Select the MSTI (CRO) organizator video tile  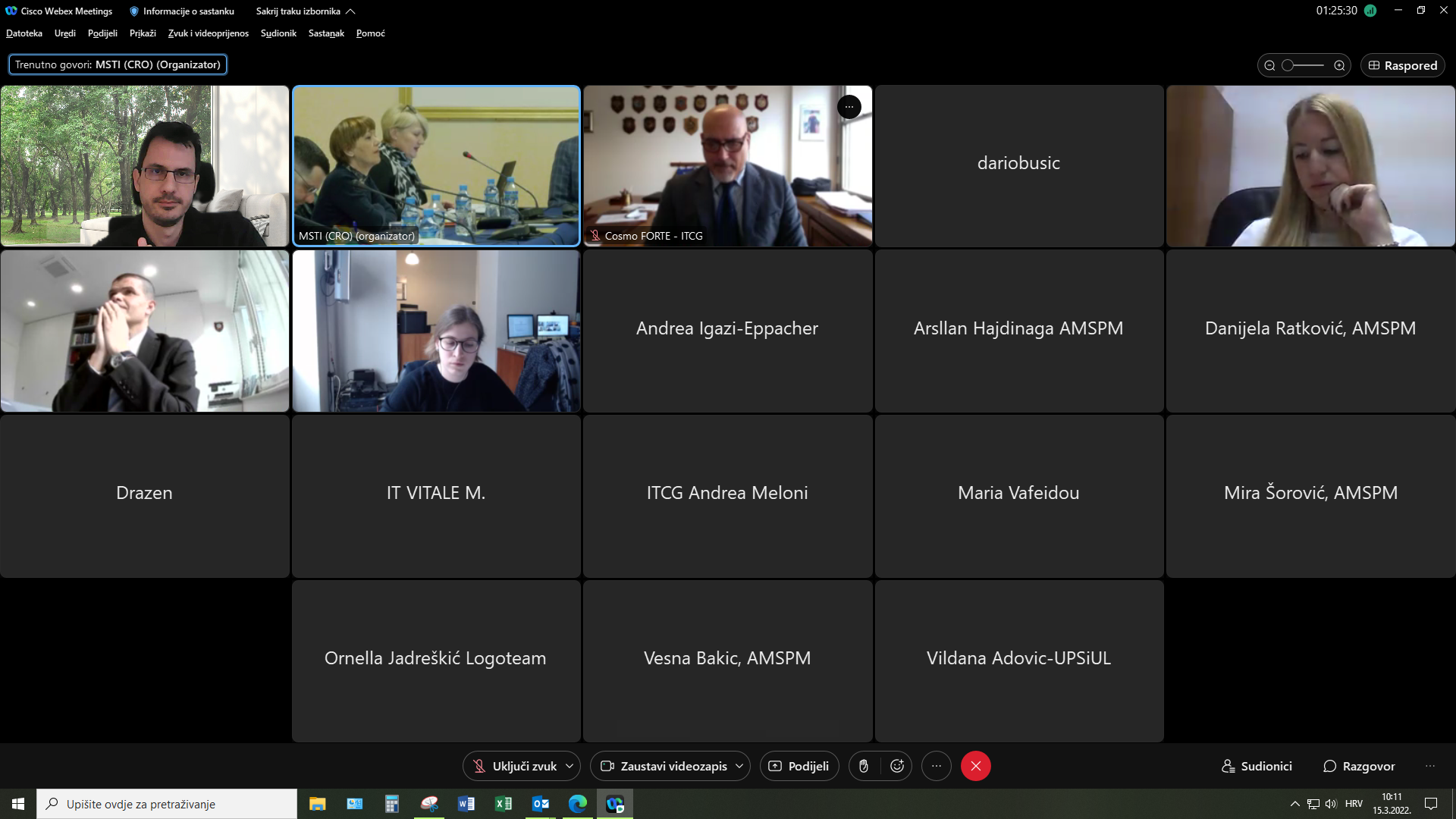coord(436,166)
